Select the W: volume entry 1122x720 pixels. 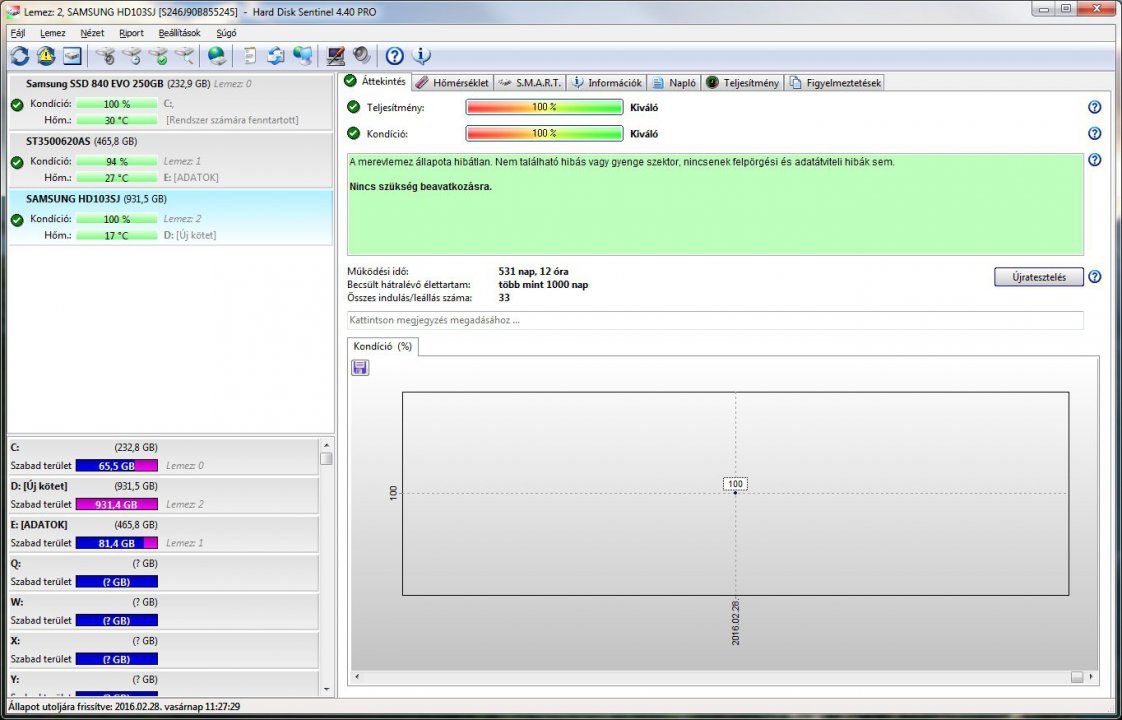163,612
